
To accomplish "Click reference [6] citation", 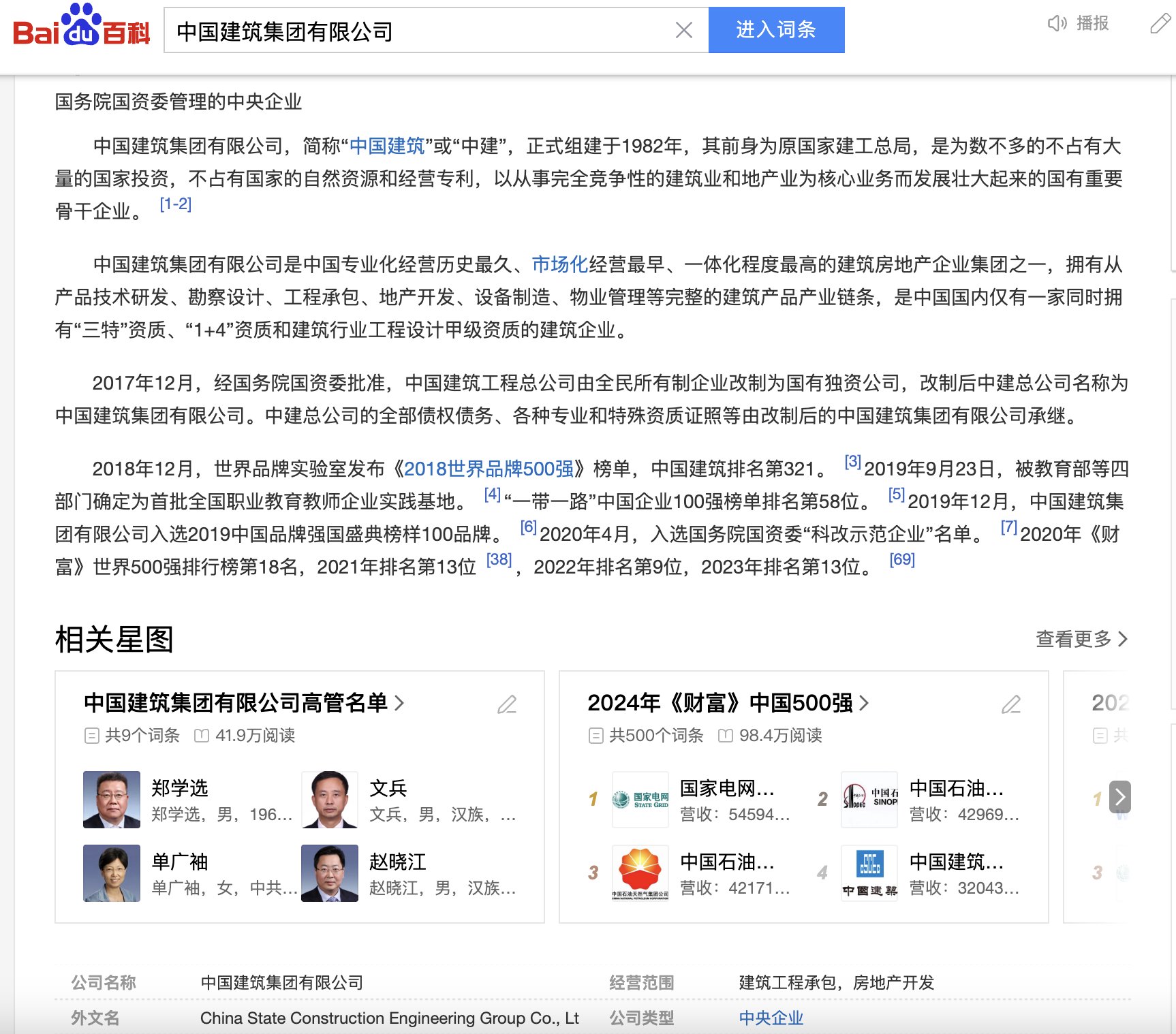I will (x=529, y=527).
